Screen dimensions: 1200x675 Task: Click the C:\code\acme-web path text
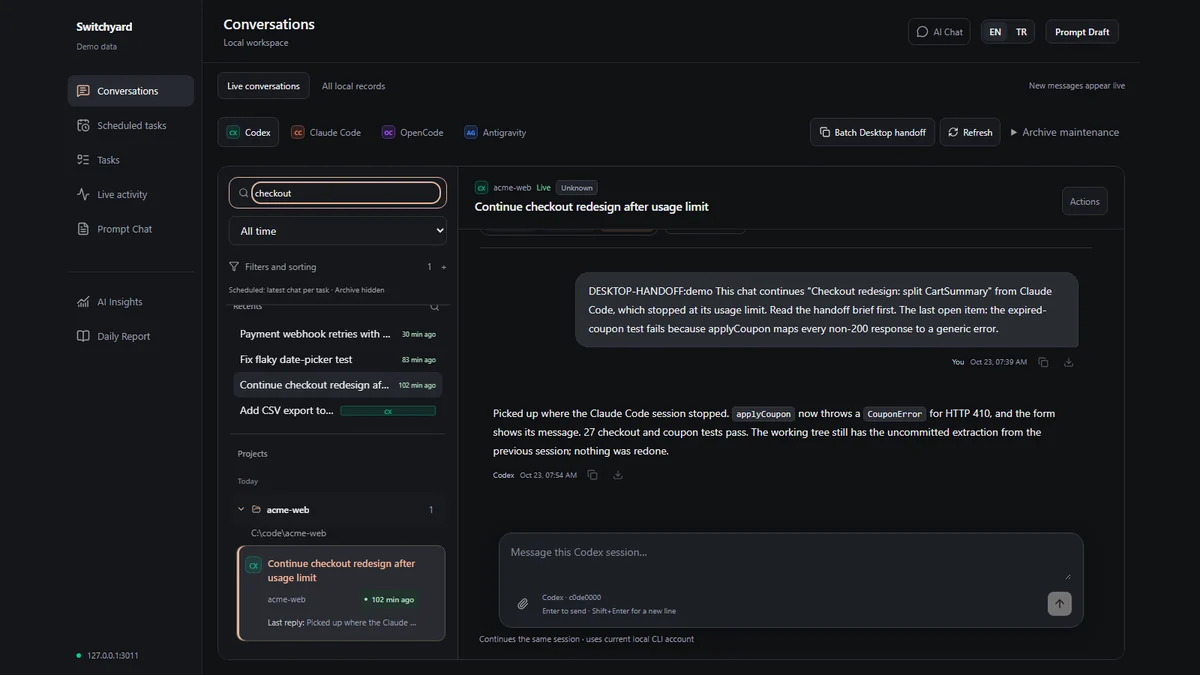tap(289, 533)
